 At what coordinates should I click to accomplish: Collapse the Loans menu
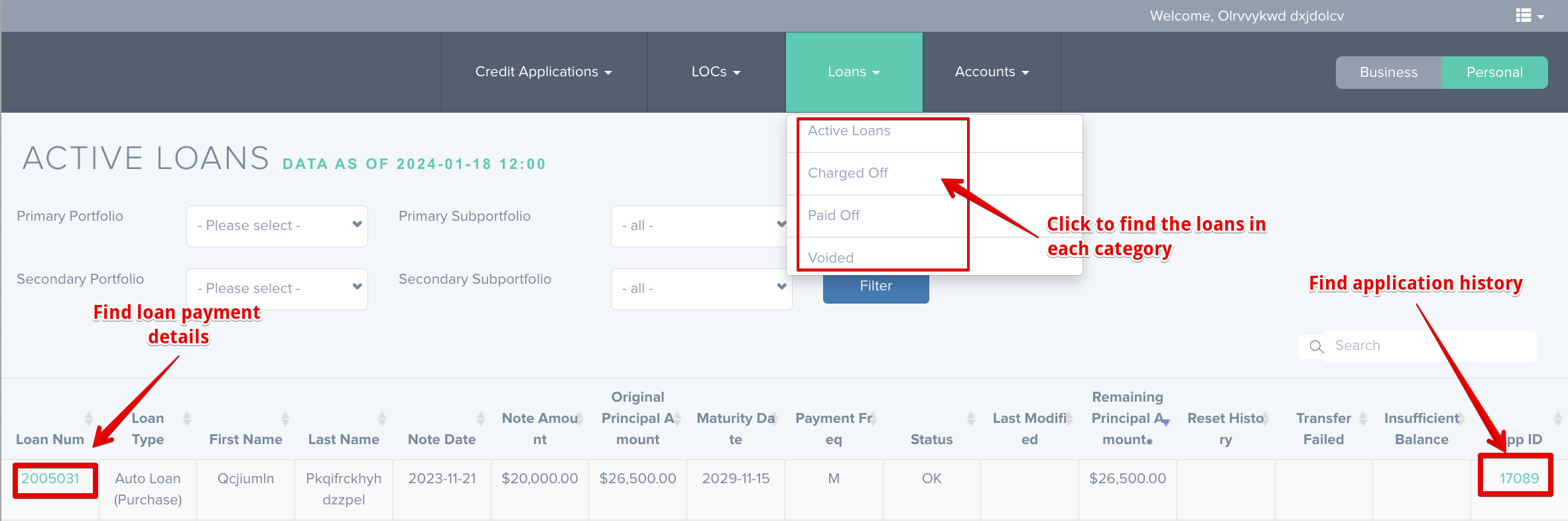pyautogui.click(x=854, y=72)
